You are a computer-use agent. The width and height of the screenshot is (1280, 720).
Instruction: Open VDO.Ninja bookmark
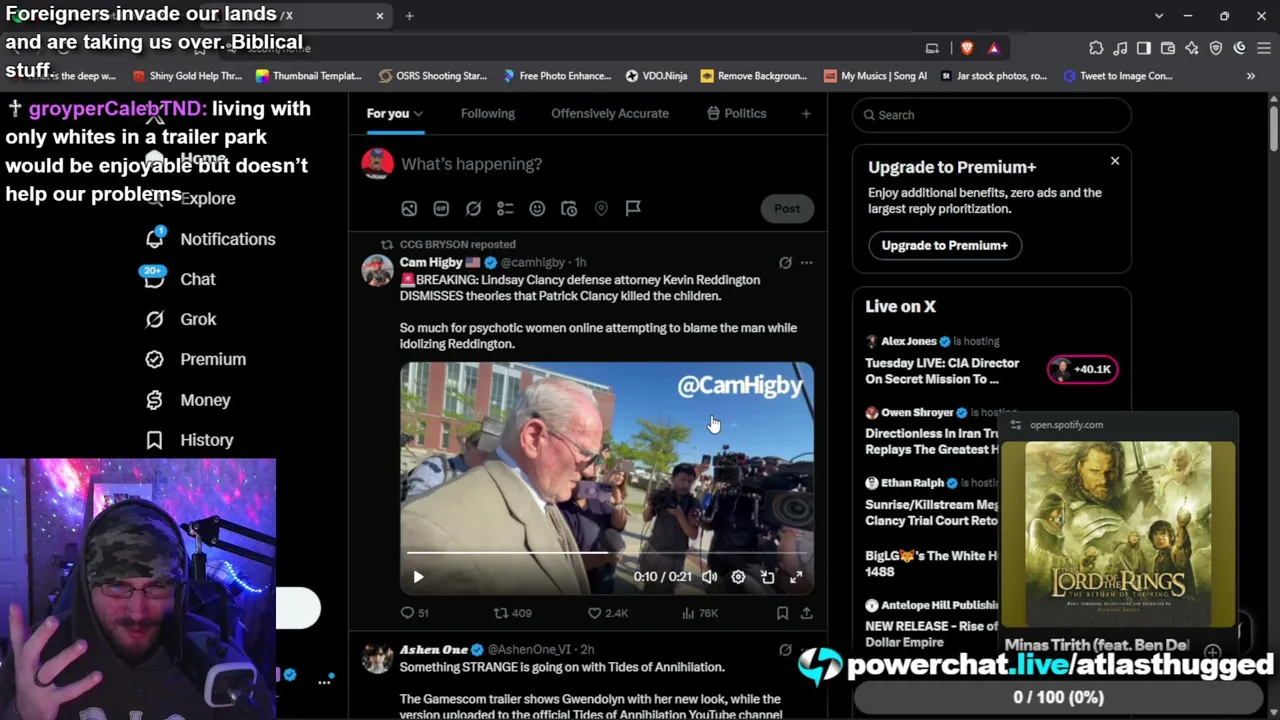tap(656, 76)
